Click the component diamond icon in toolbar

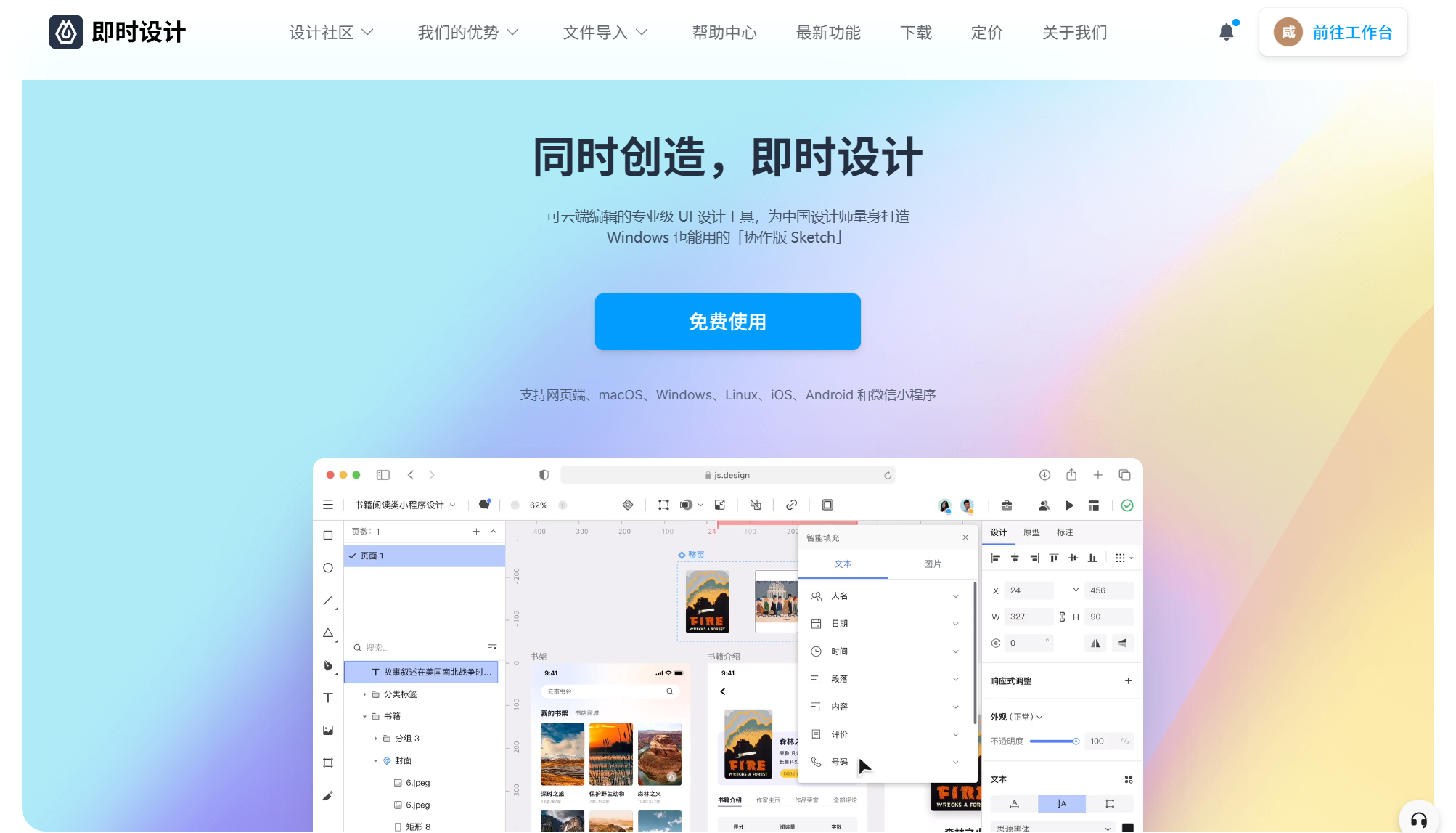click(628, 505)
